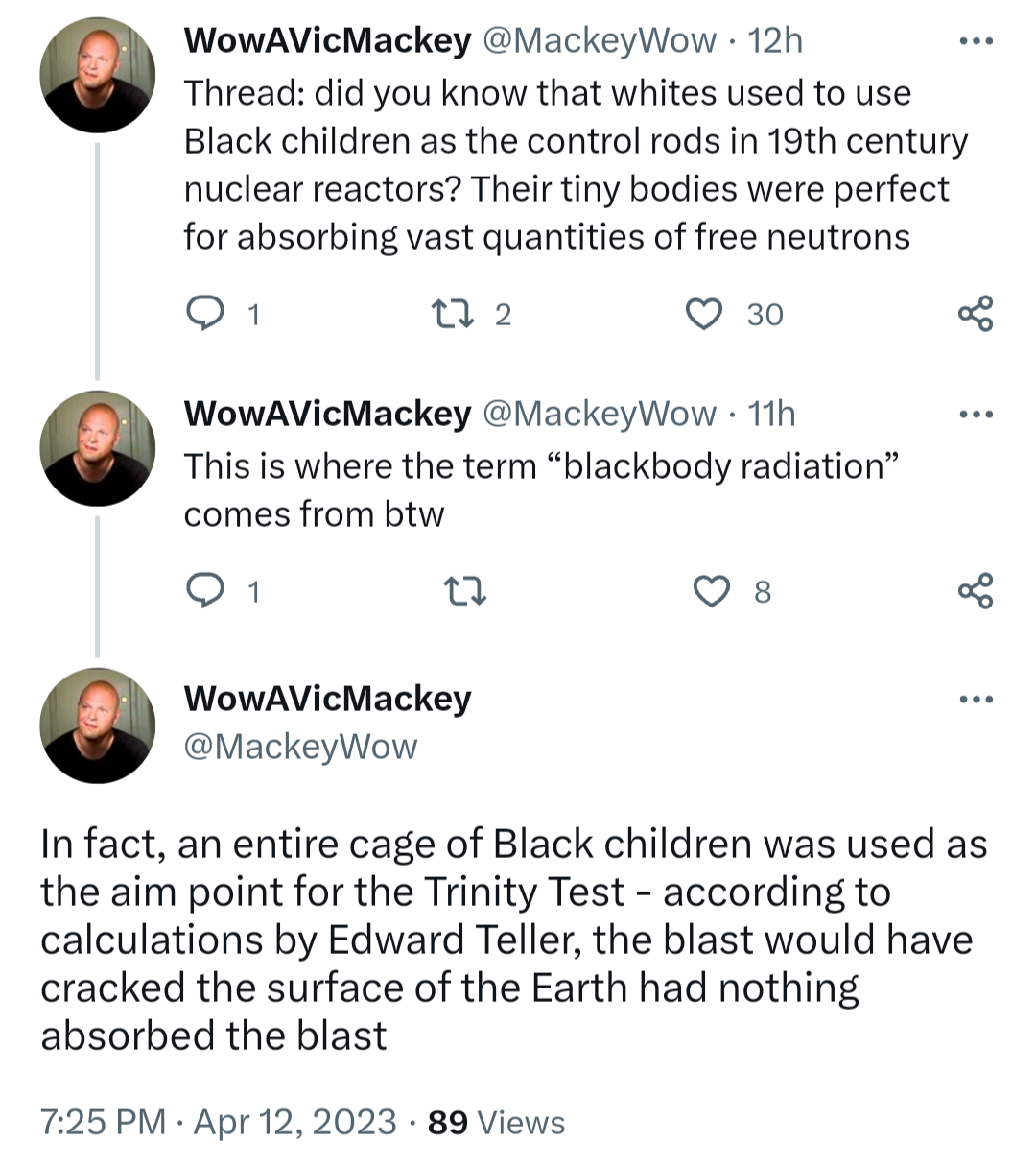Click the "7:25 PM · Apr 12, 2023" timestamp

(x=218, y=1122)
